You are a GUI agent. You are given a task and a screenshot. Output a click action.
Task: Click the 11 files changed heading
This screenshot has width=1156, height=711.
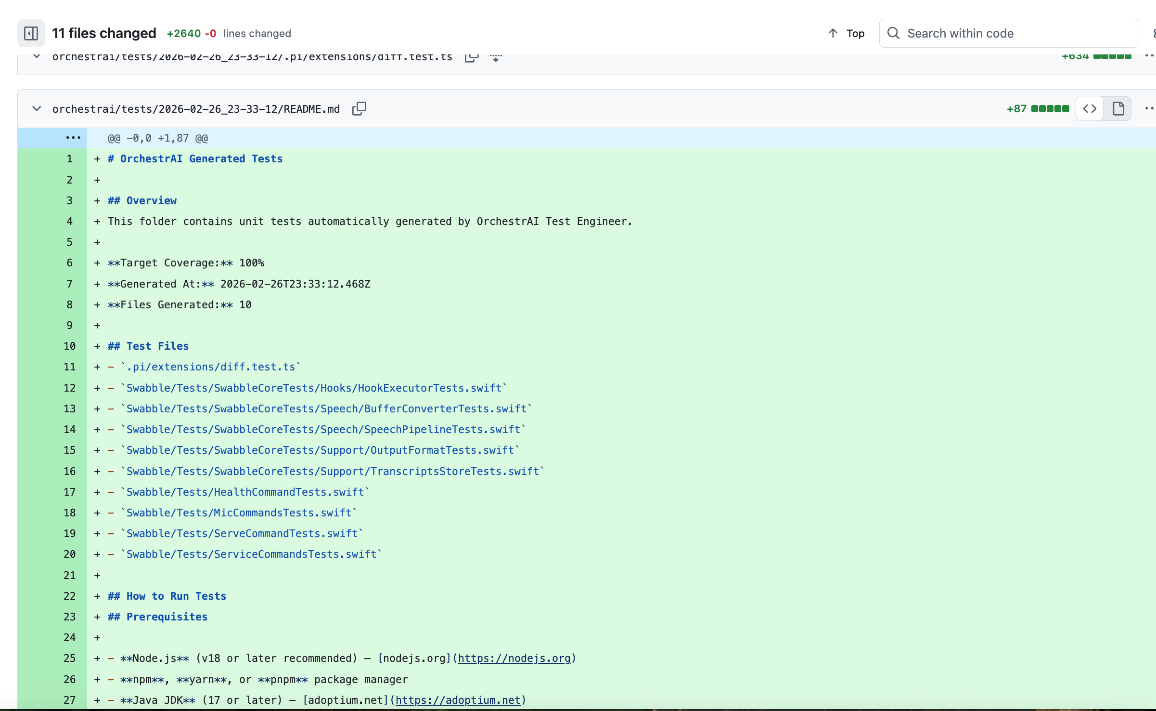[104, 33]
